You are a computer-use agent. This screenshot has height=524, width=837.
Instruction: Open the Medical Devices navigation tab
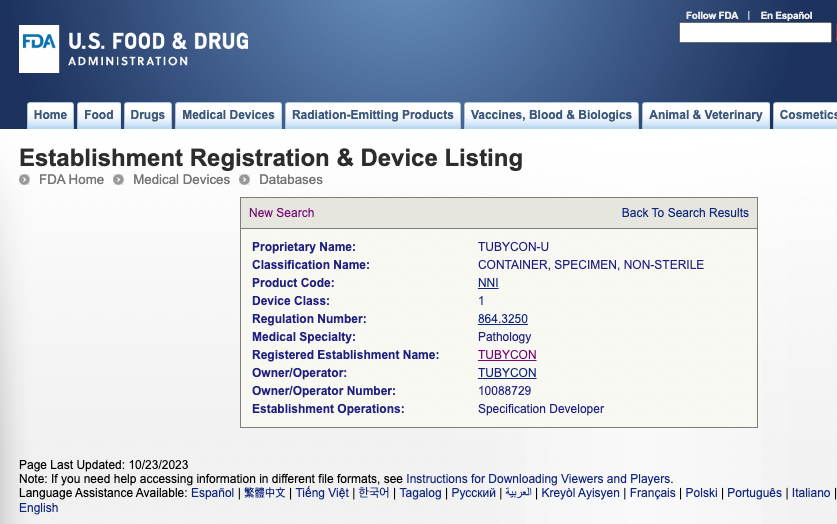pyautogui.click(x=228, y=115)
